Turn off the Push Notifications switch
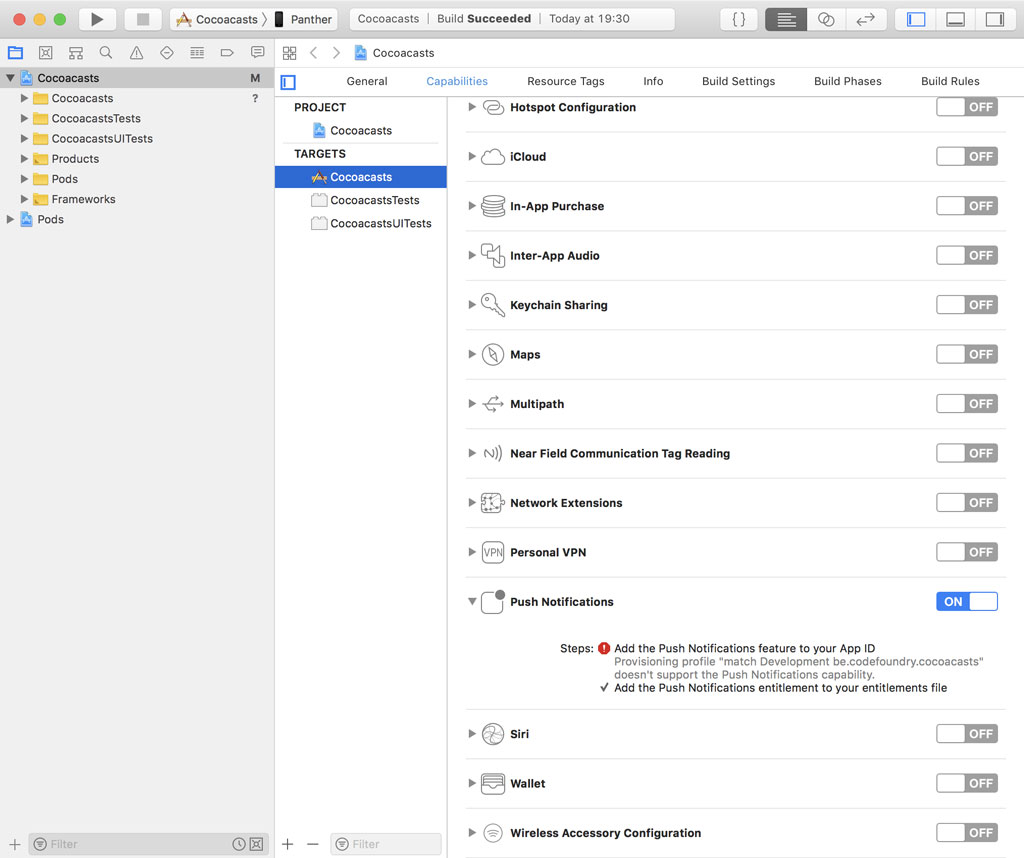Screen dimensions: 1024x858 pyautogui.click(x=966, y=601)
